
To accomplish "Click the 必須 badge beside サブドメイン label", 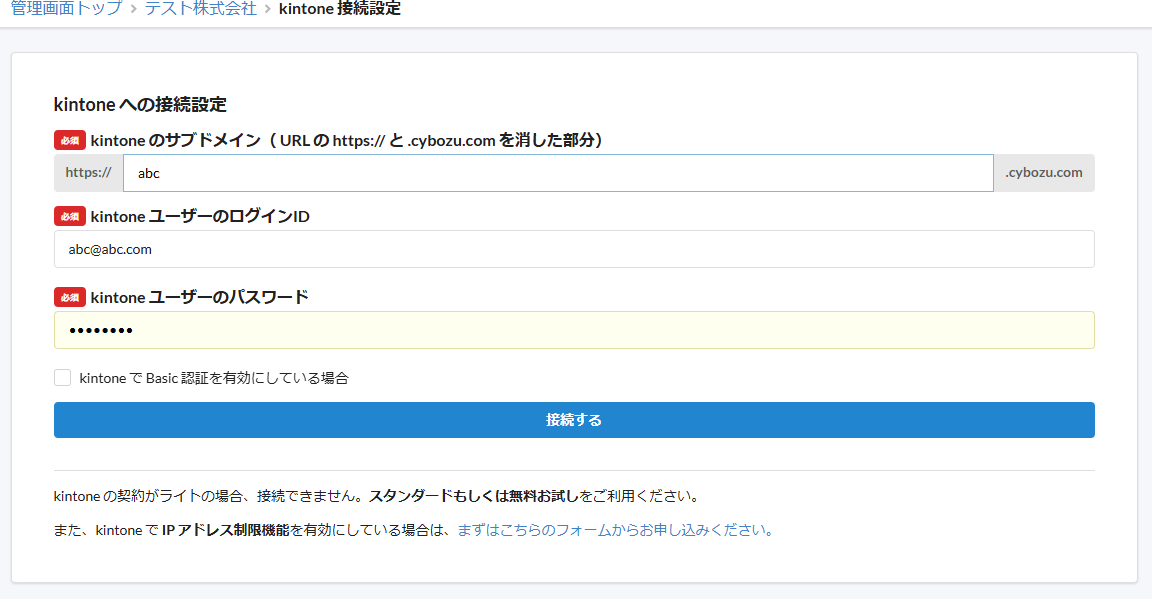I will 70,140.
